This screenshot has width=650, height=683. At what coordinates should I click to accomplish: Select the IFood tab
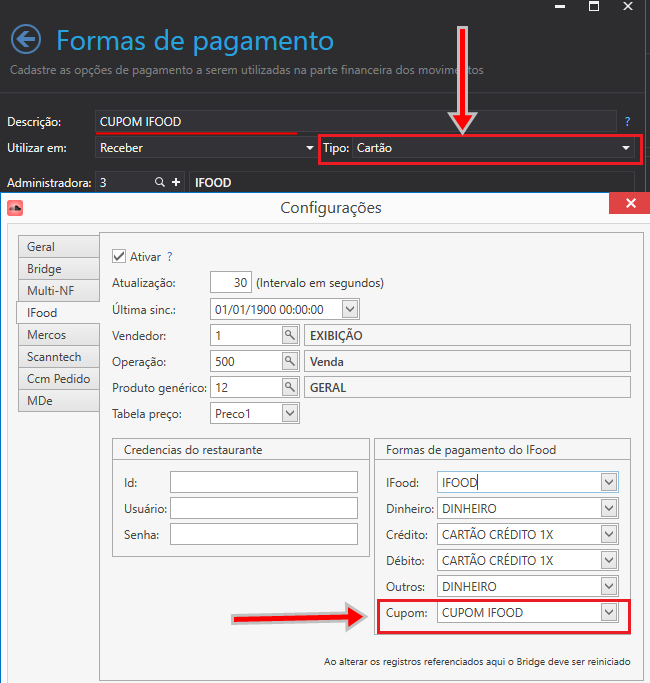tap(58, 313)
